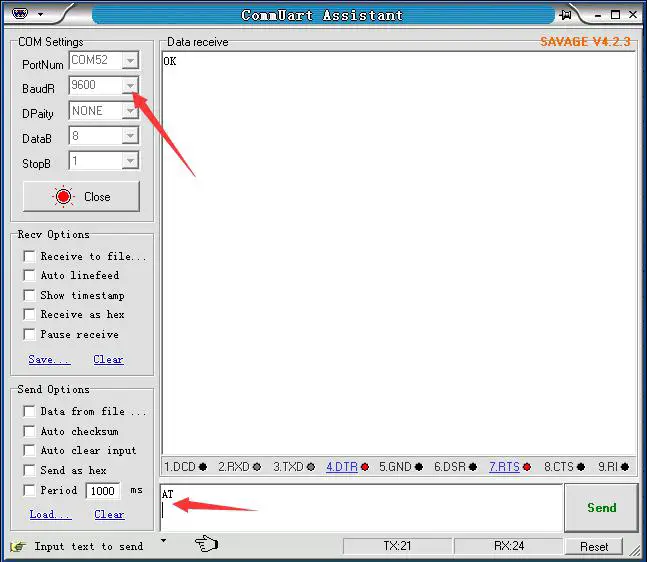This screenshot has width=647, height=562.
Task: Enable Auto clear input option
Action: point(29,450)
